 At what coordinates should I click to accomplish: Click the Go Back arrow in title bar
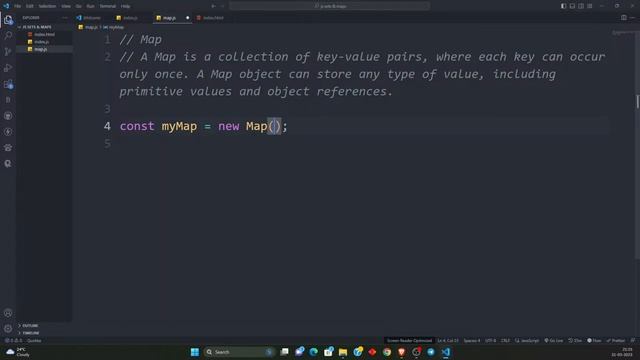coord(213,6)
